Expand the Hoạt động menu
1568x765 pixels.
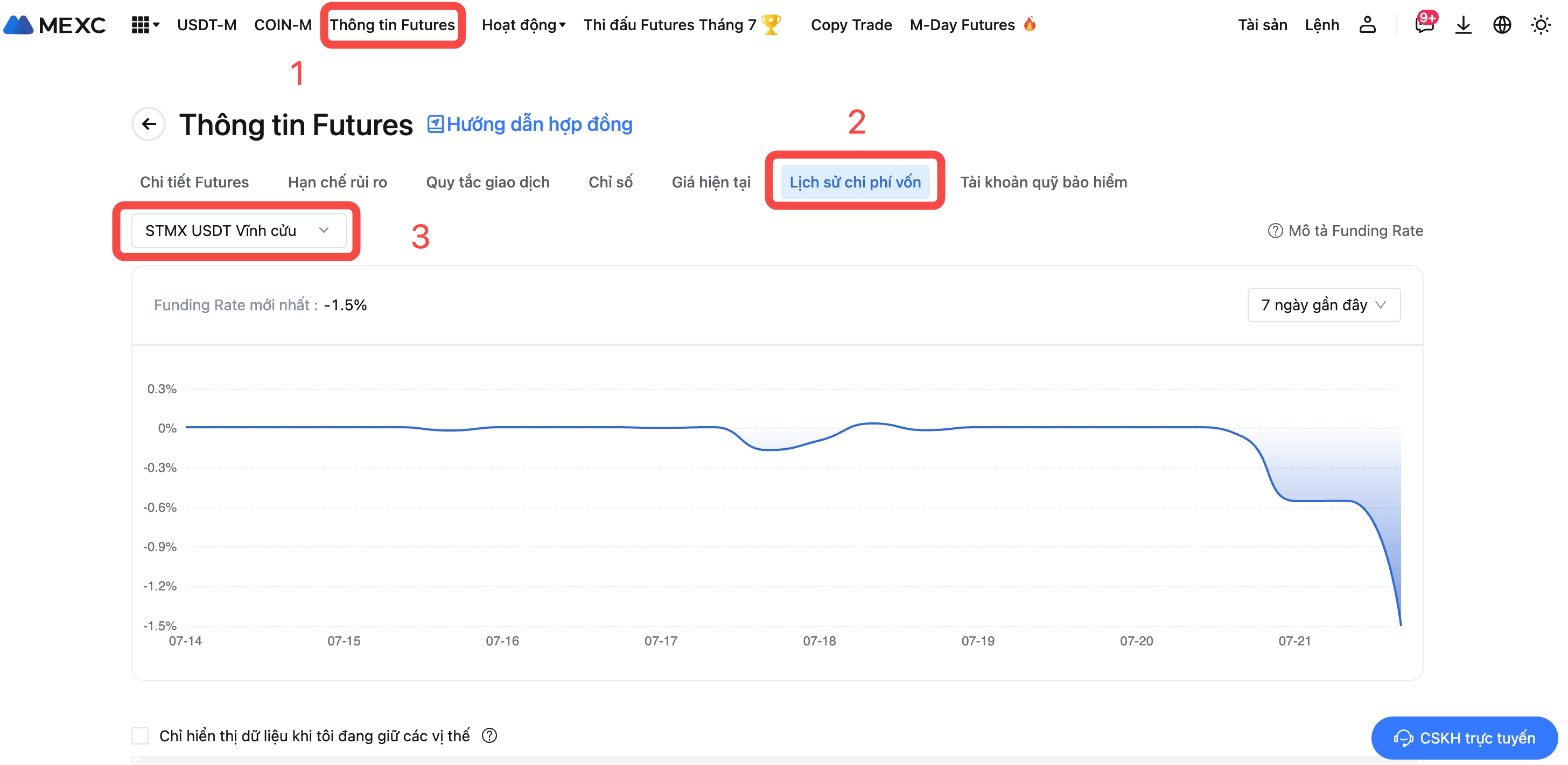(523, 25)
